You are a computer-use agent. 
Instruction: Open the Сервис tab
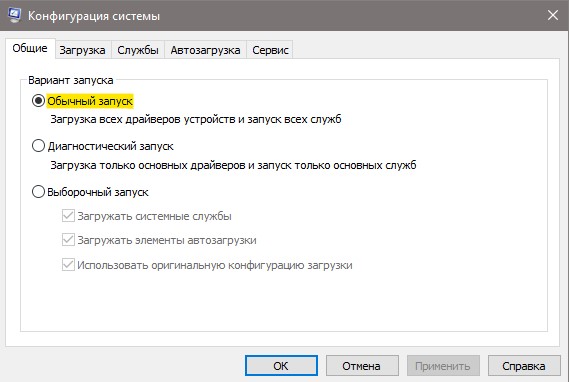tap(270, 50)
